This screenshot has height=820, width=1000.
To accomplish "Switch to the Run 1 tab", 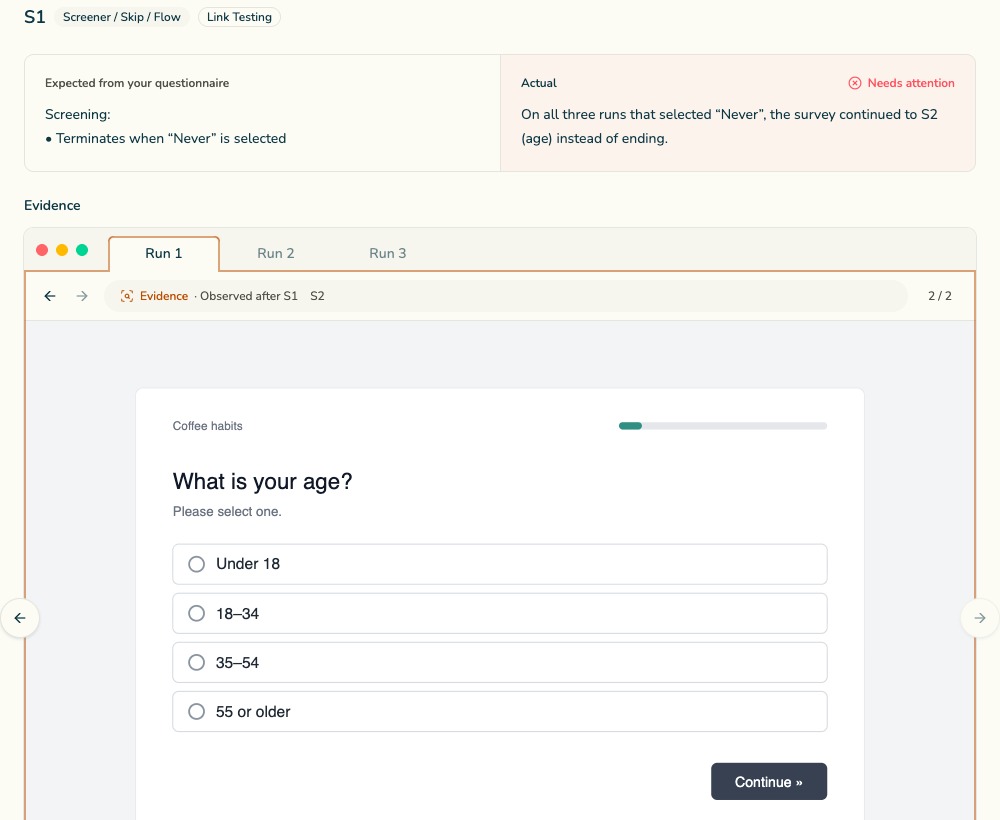I will point(164,253).
